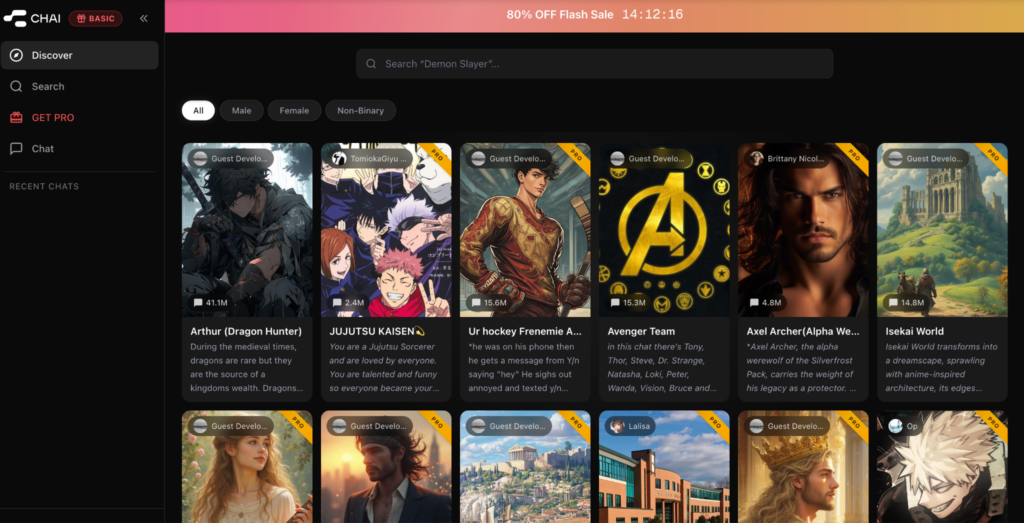Click the Brittany Nicol... creator tag

tap(785, 159)
